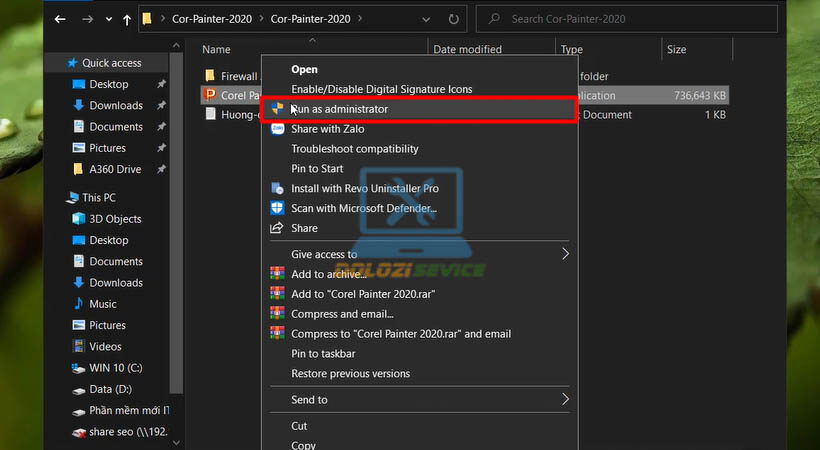The width and height of the screenshot is (820, 450).
Task: Click Run as administrator shield icon
Action: (277, 109)
